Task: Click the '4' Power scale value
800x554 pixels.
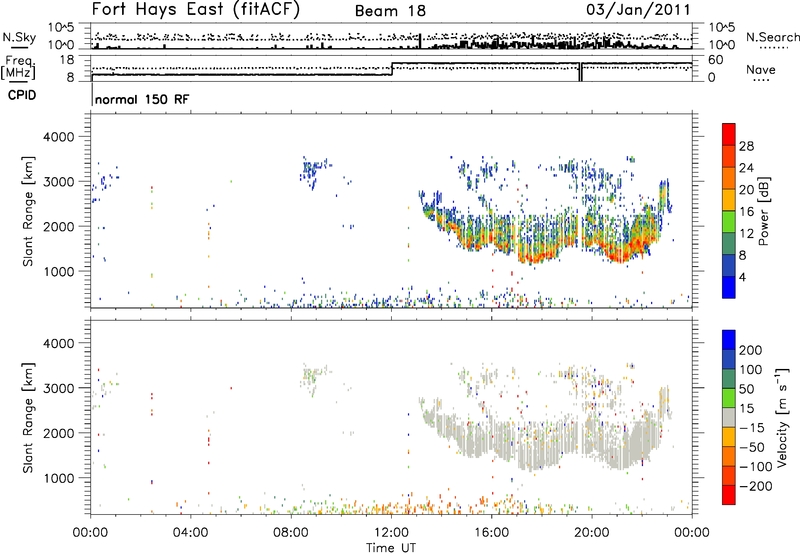Action: (743, 277)
